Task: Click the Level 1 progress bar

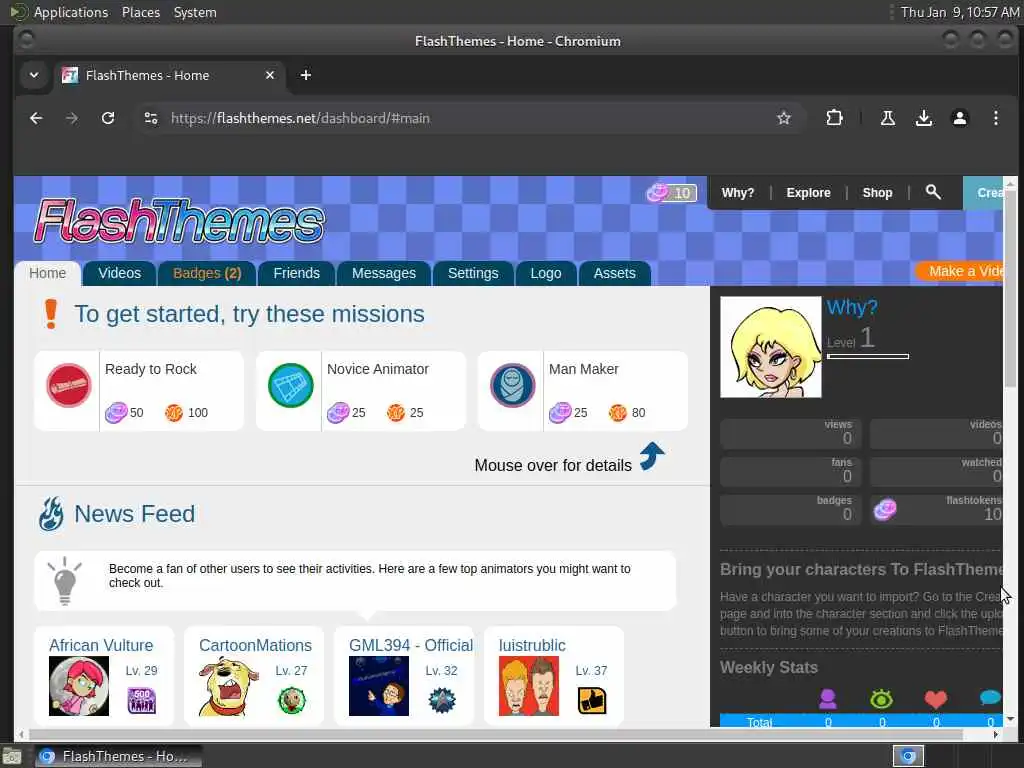Action: (x=868, y=357)
